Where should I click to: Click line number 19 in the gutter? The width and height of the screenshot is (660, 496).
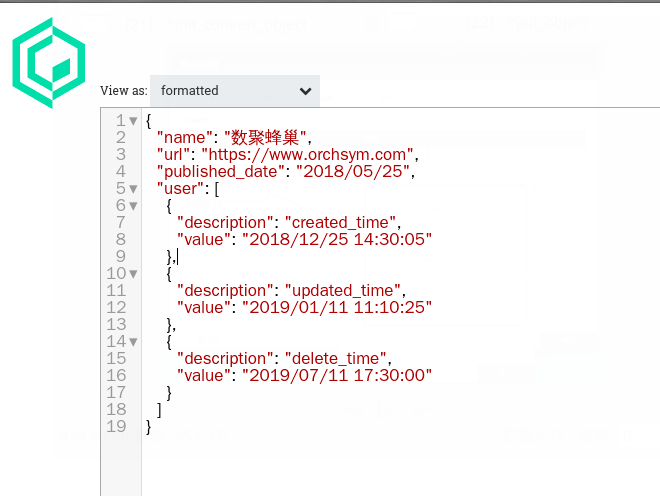115,427
